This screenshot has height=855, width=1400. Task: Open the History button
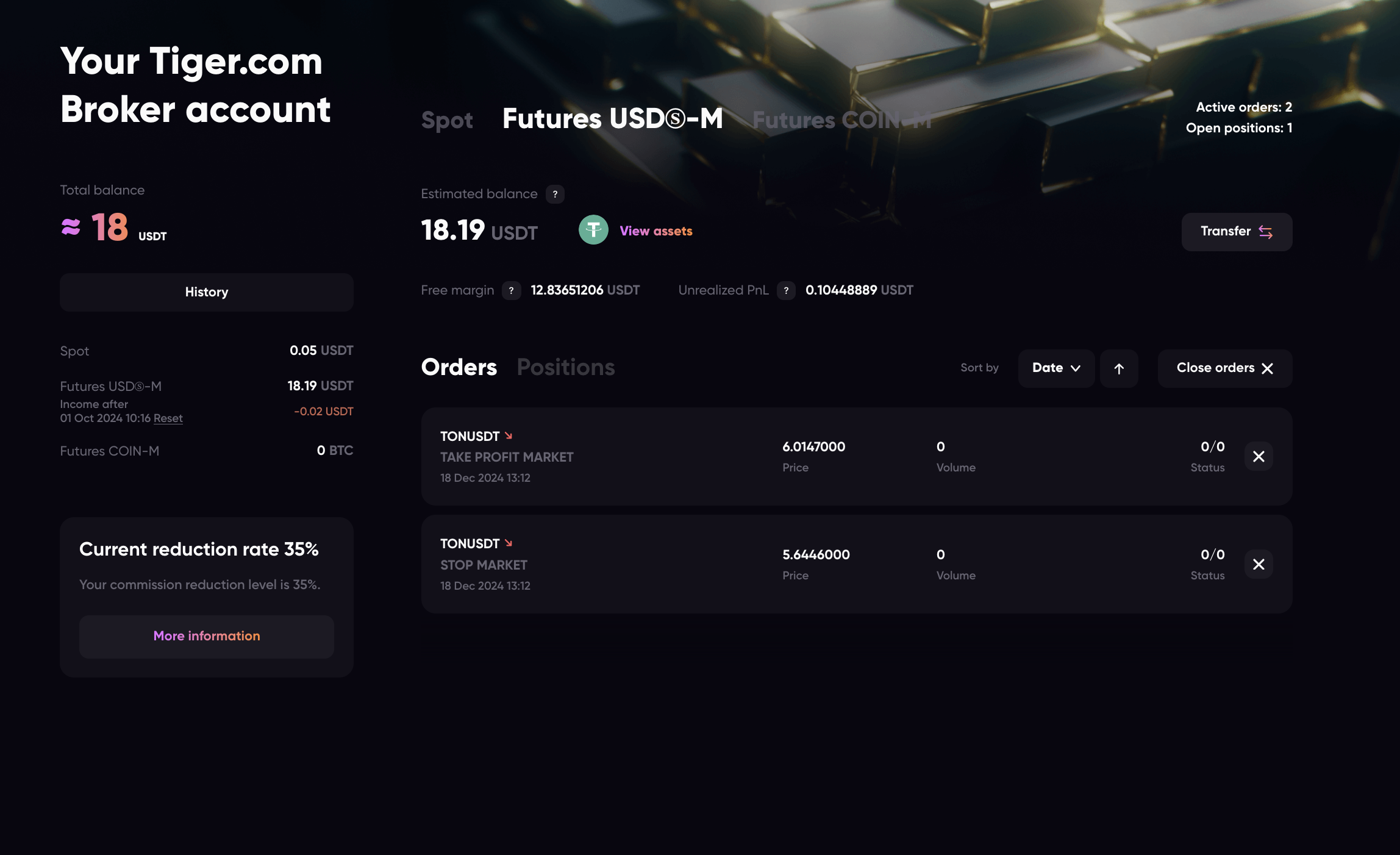pos(206,292)
